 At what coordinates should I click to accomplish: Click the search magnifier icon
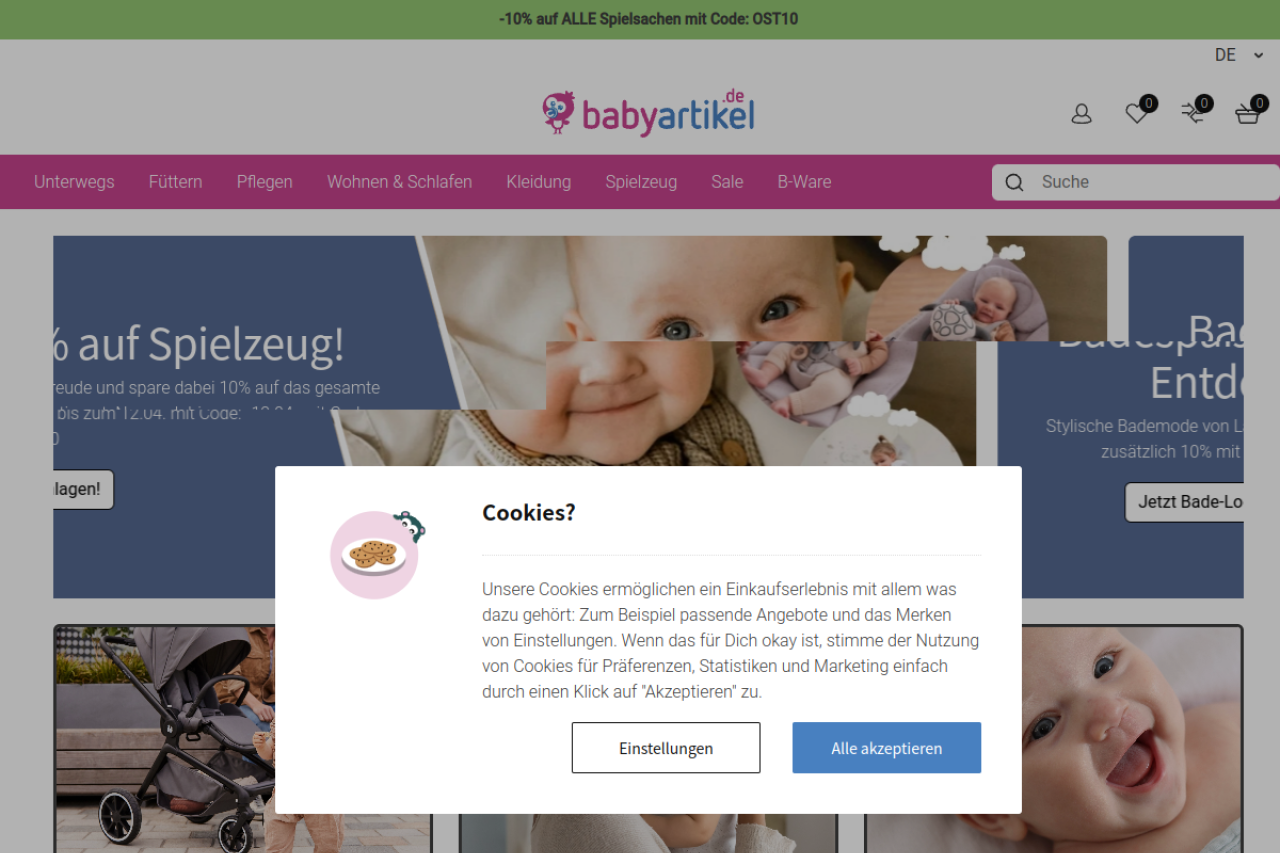(1014, 182)
